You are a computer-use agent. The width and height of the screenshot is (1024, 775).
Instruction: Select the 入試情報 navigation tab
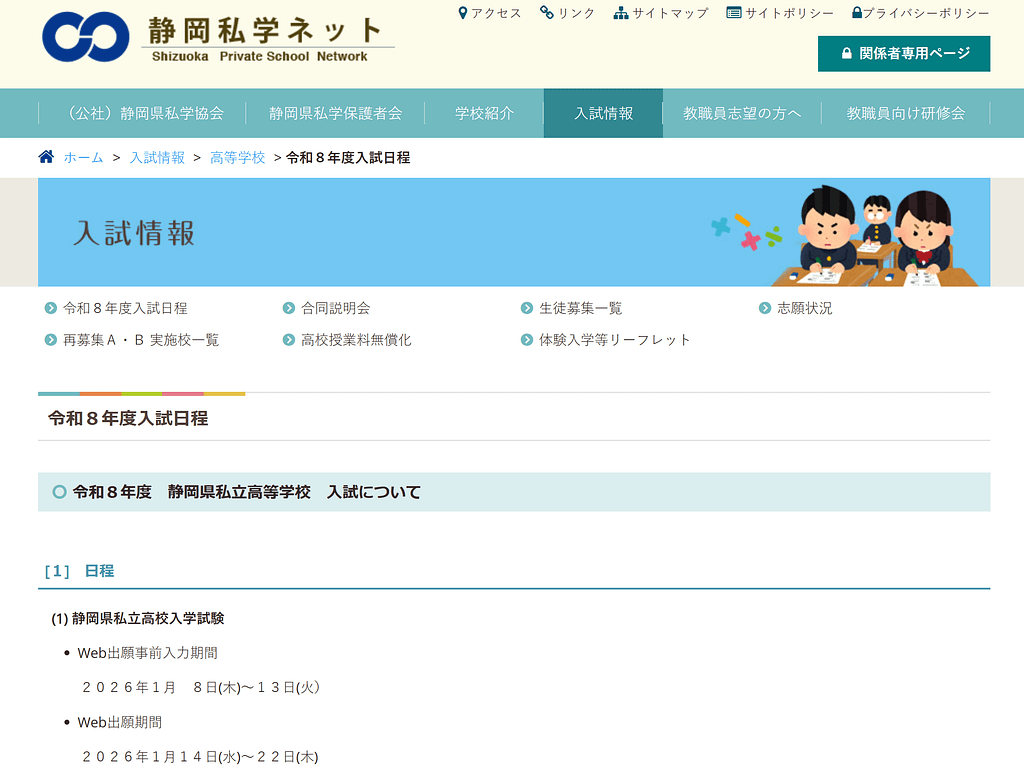point(603,113)
